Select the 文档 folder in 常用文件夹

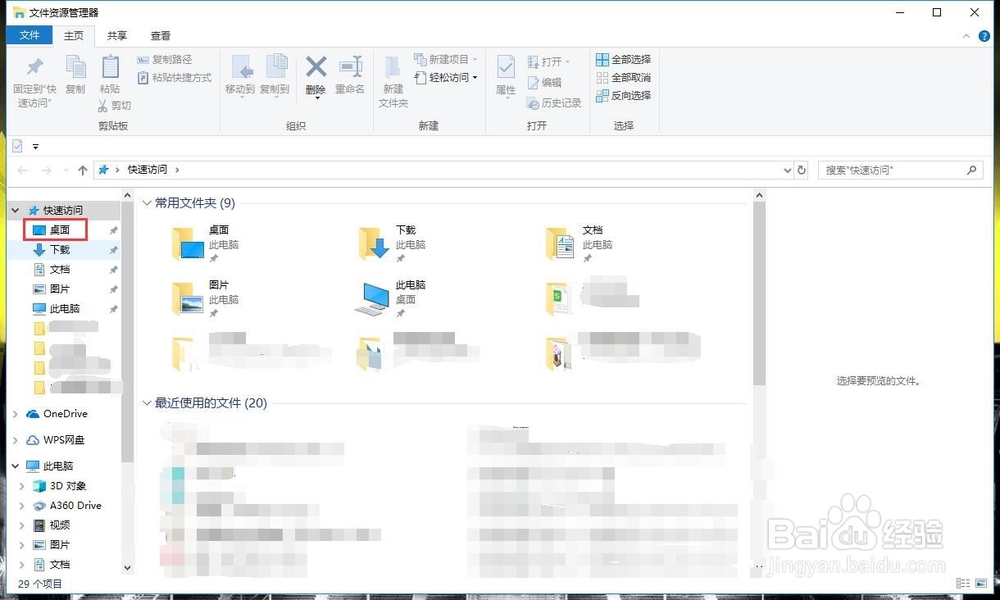click(x=579, y=244)
